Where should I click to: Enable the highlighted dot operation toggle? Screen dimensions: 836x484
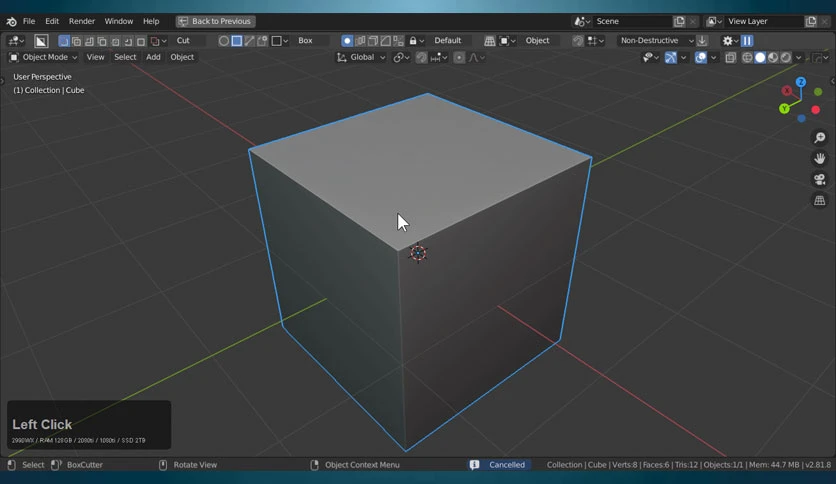pyautogui.click(x=347, y=41)
